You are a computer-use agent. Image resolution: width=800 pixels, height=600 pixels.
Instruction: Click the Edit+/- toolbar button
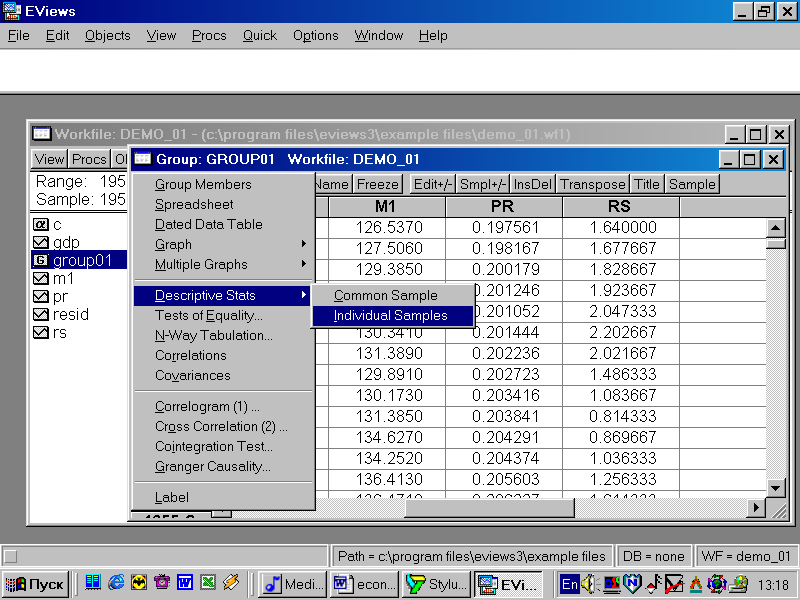(433, 184)
